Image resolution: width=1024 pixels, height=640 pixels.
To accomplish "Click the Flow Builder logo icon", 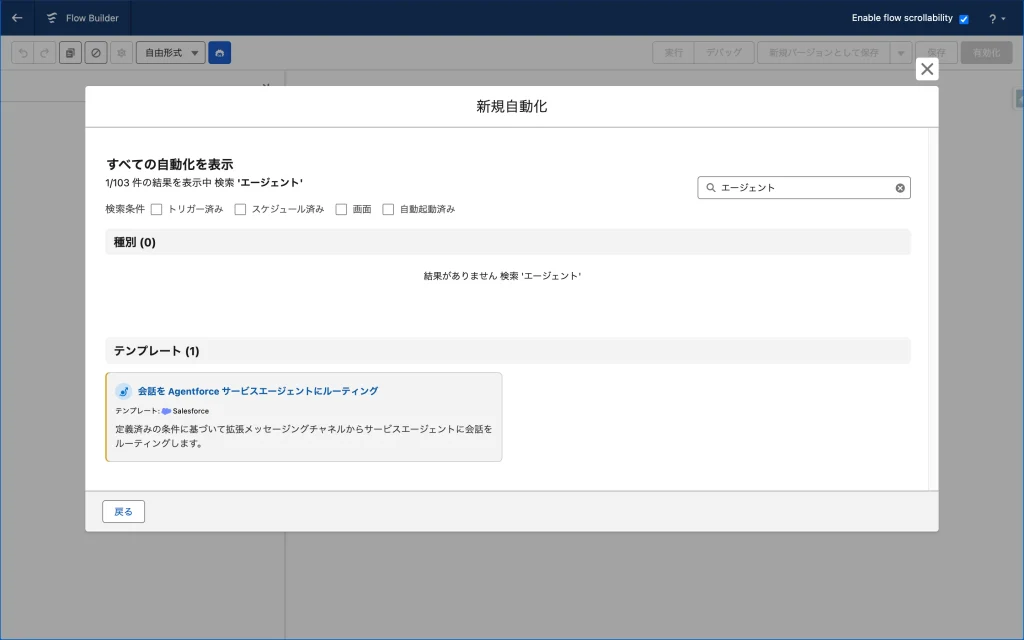I will click(52, 18).
